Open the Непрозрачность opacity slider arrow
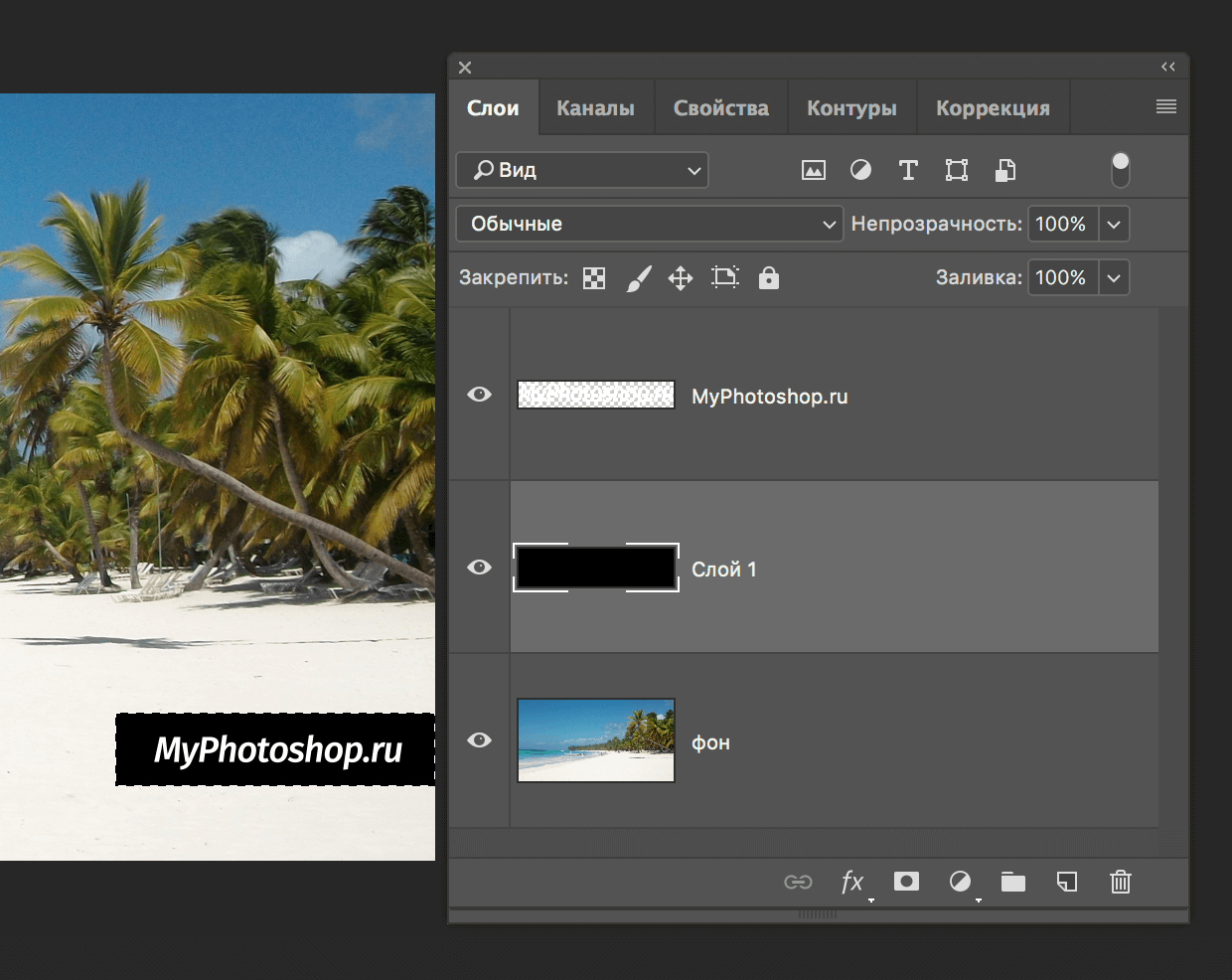1232x980 pixels. pos(1114,225)
